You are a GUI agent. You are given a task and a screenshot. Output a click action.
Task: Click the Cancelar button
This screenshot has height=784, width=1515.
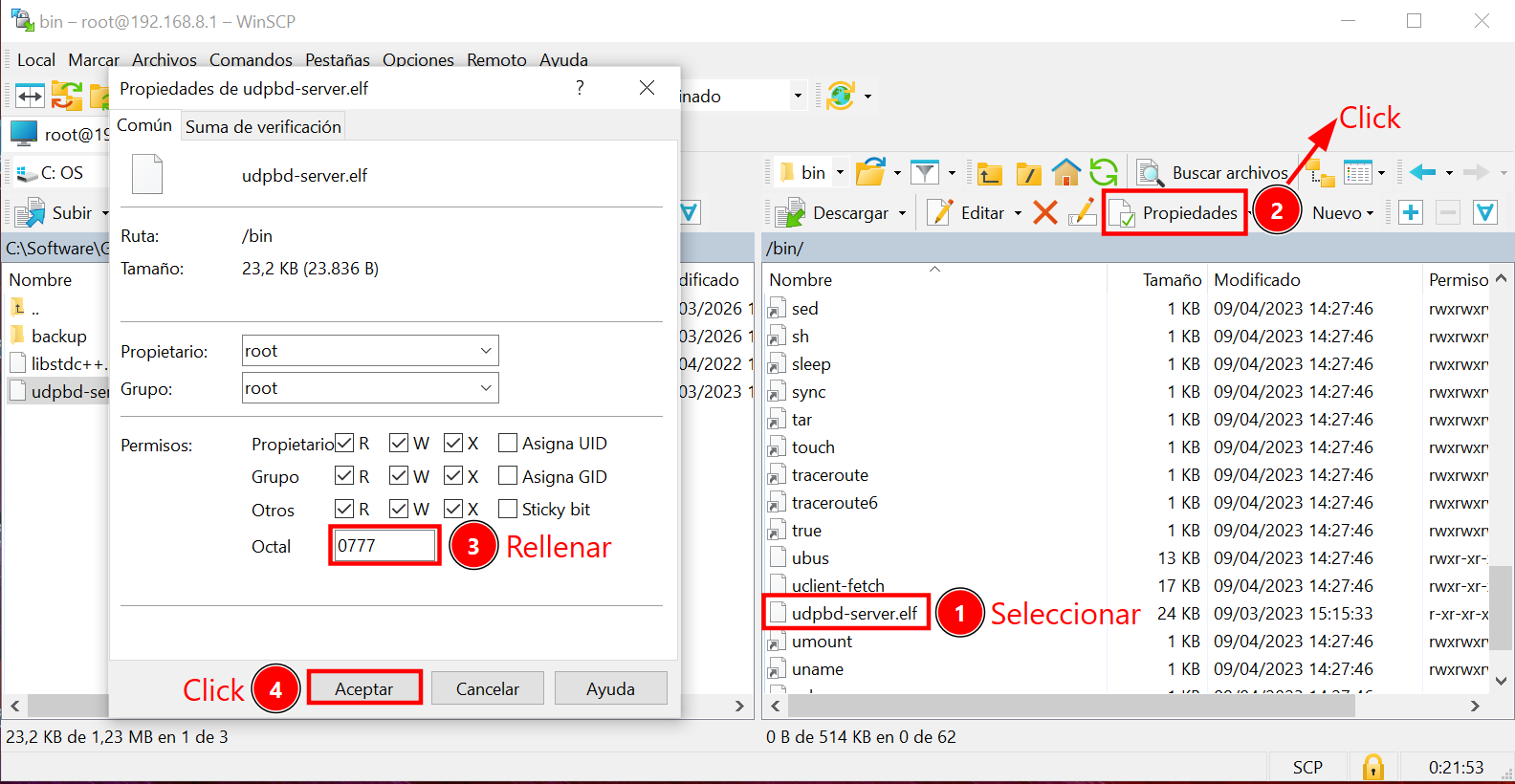click(x=488, y=688)
